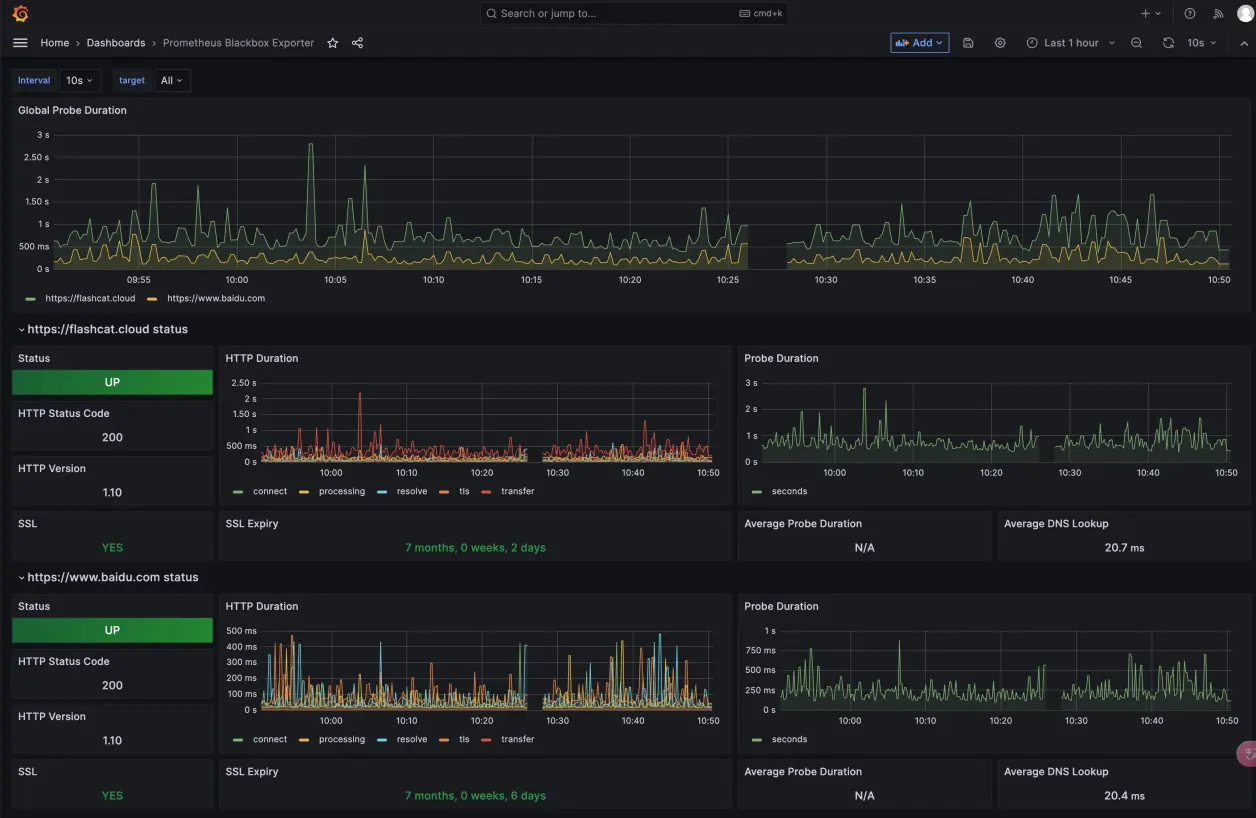The height and width of the screenshot is (818, 1256).
Task: Share the dashboard via share icon
Action: click(357, 43)
